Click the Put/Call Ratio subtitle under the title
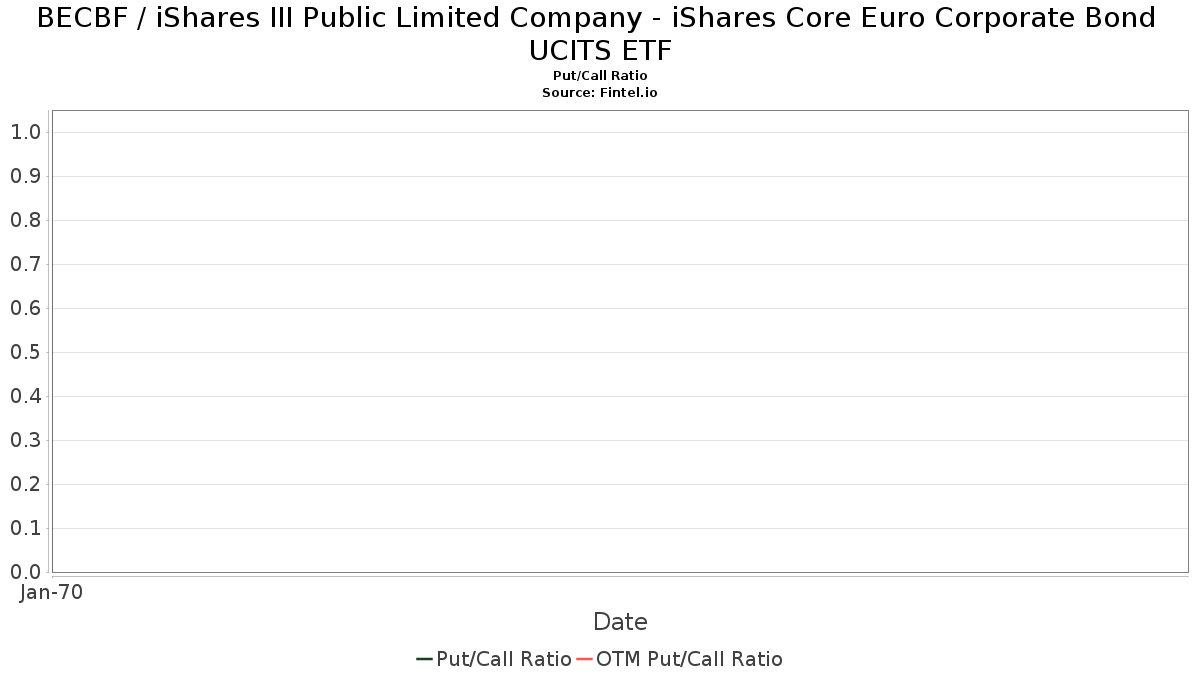The width and height of the screenshot is (1200, 675). [x=600, y=76]
